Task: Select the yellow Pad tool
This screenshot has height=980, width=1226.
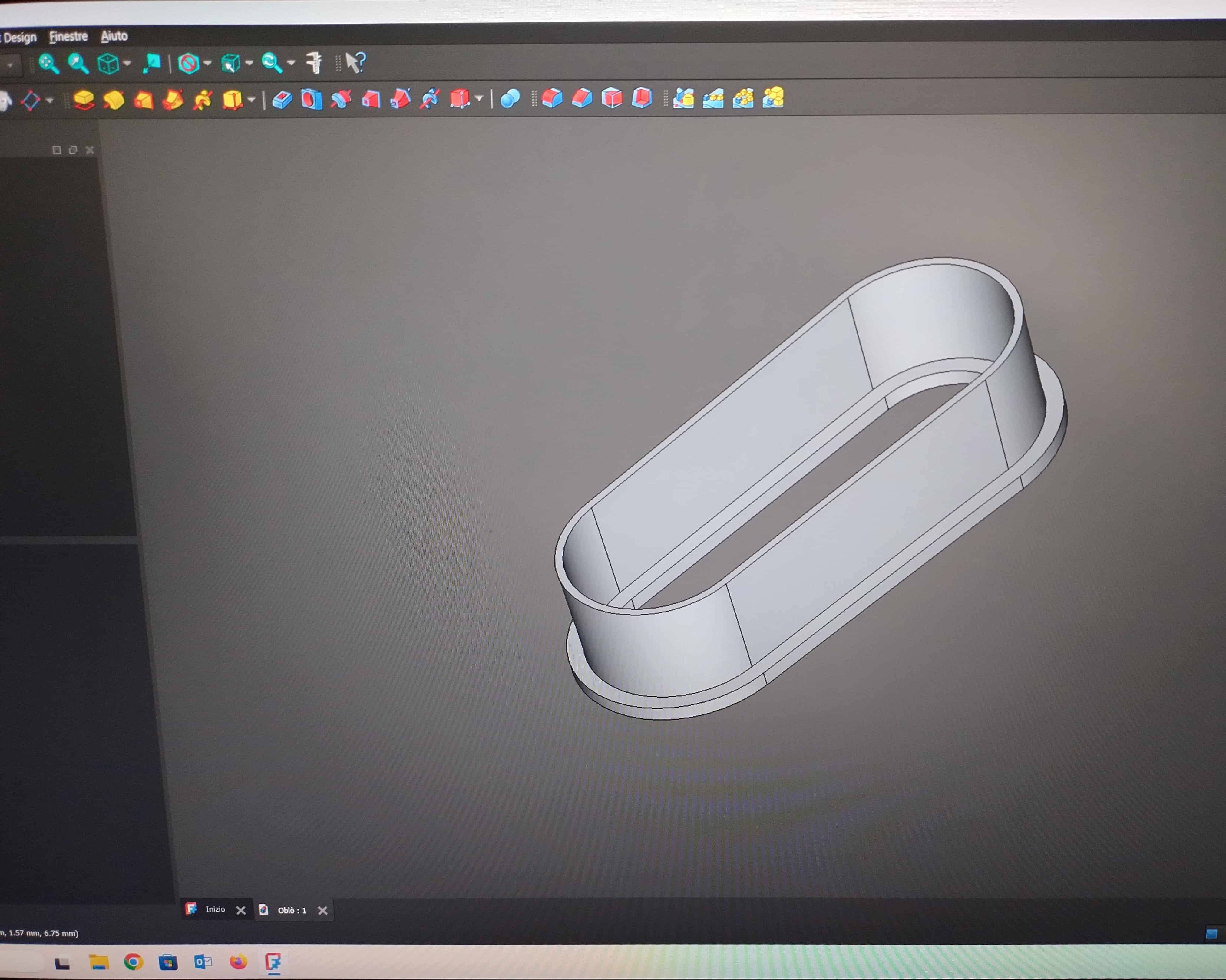Action: [84, 100]
